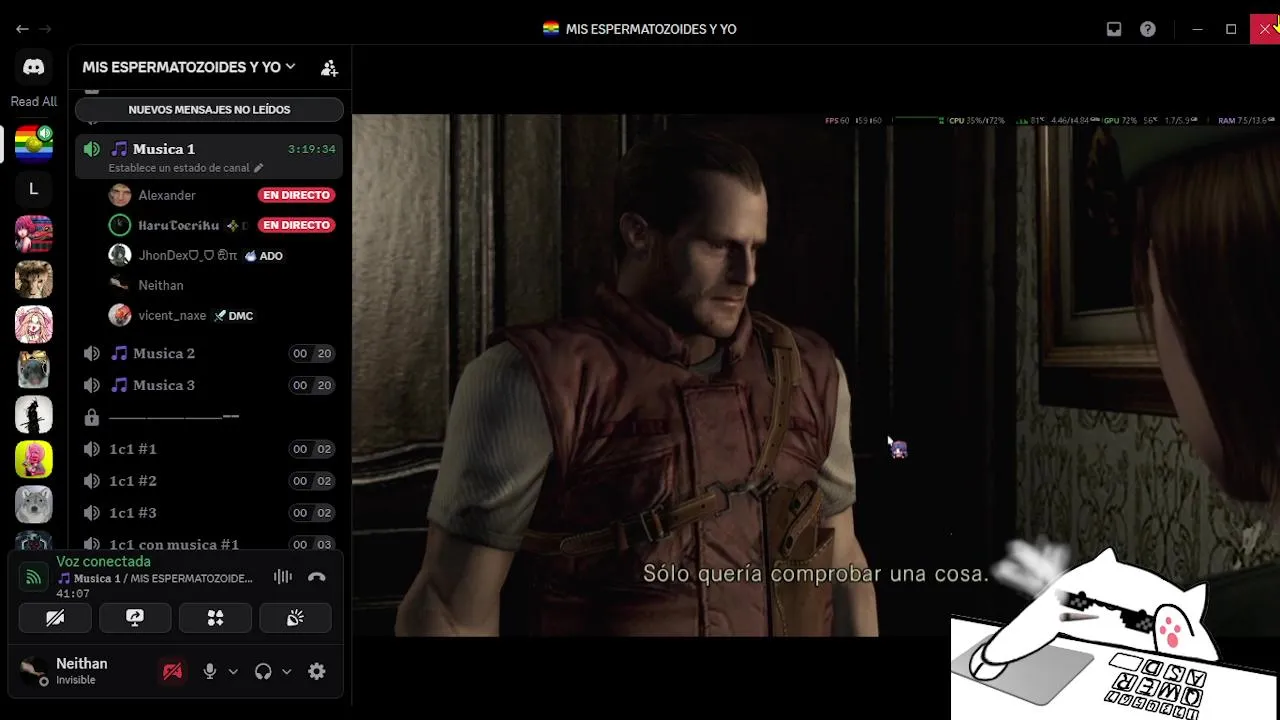This screenshot has height=720, width=1280.
Task: Open the server icon labeled L
Action: click(x=33, y=188)
